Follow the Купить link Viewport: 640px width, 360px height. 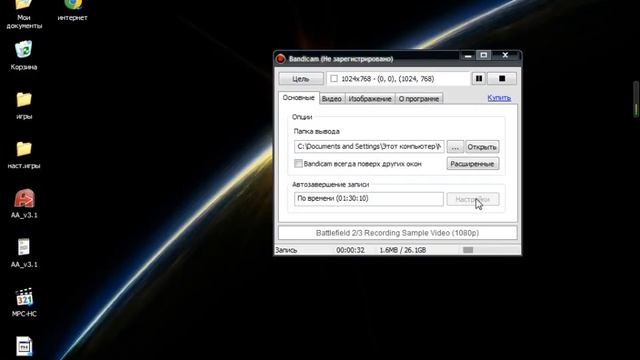pos(499,98)
